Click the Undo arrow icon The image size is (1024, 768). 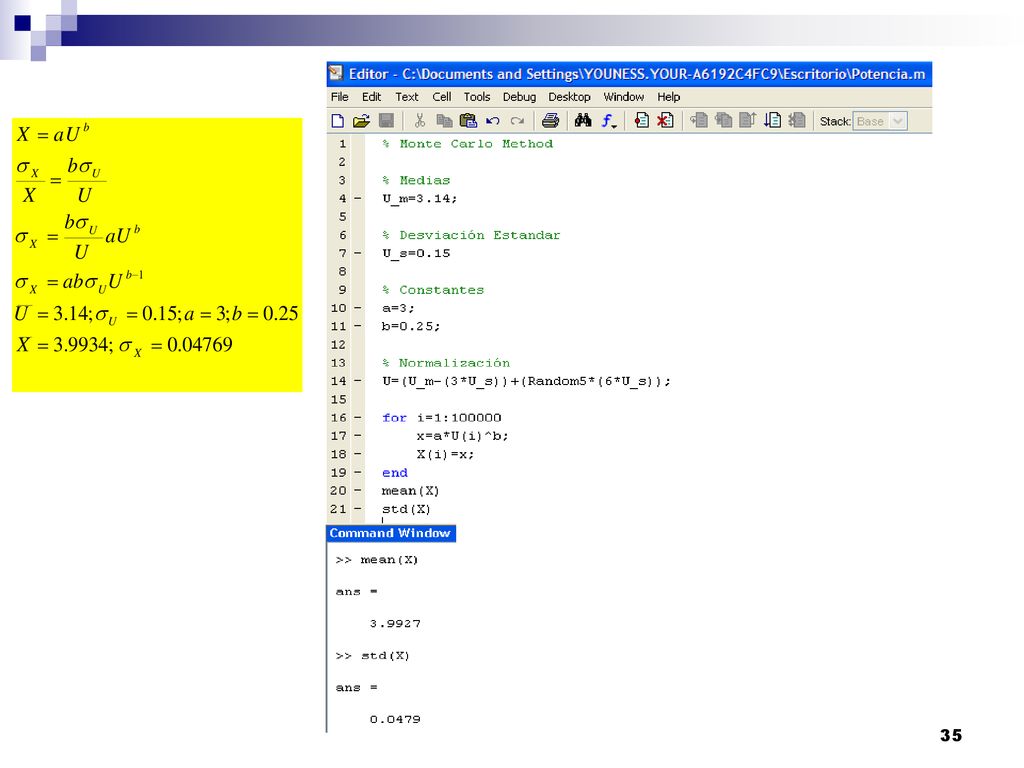pos(493,121)
